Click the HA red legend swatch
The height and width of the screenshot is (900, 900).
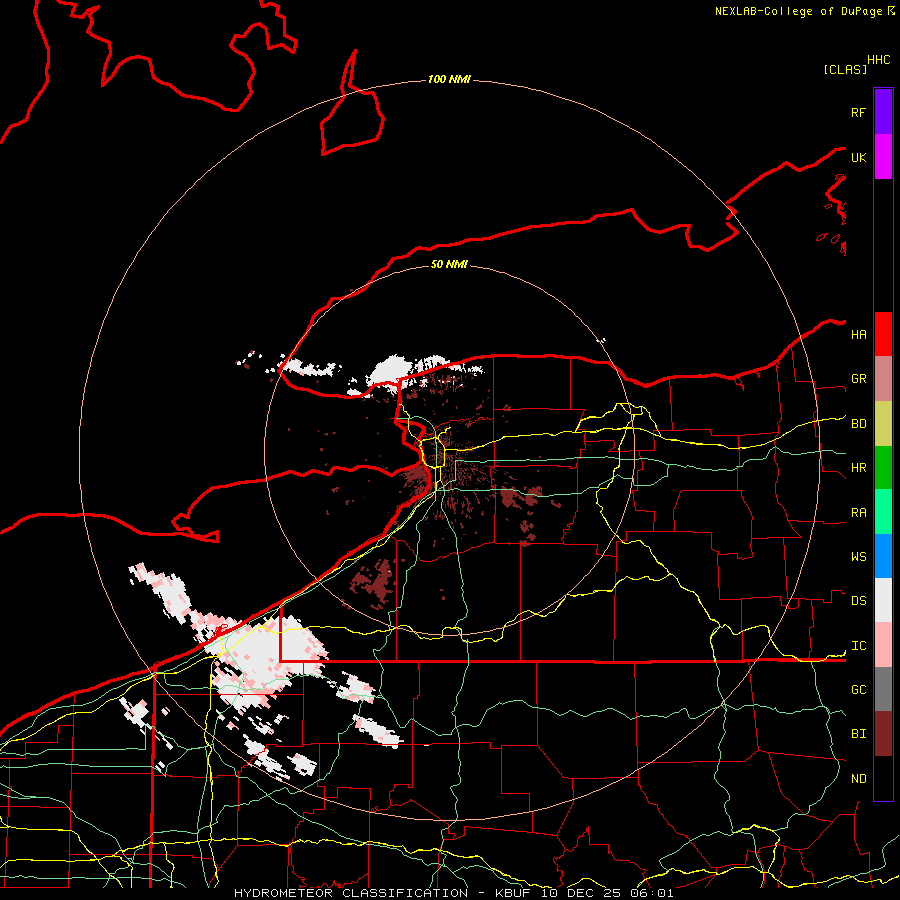pos(883,334)
